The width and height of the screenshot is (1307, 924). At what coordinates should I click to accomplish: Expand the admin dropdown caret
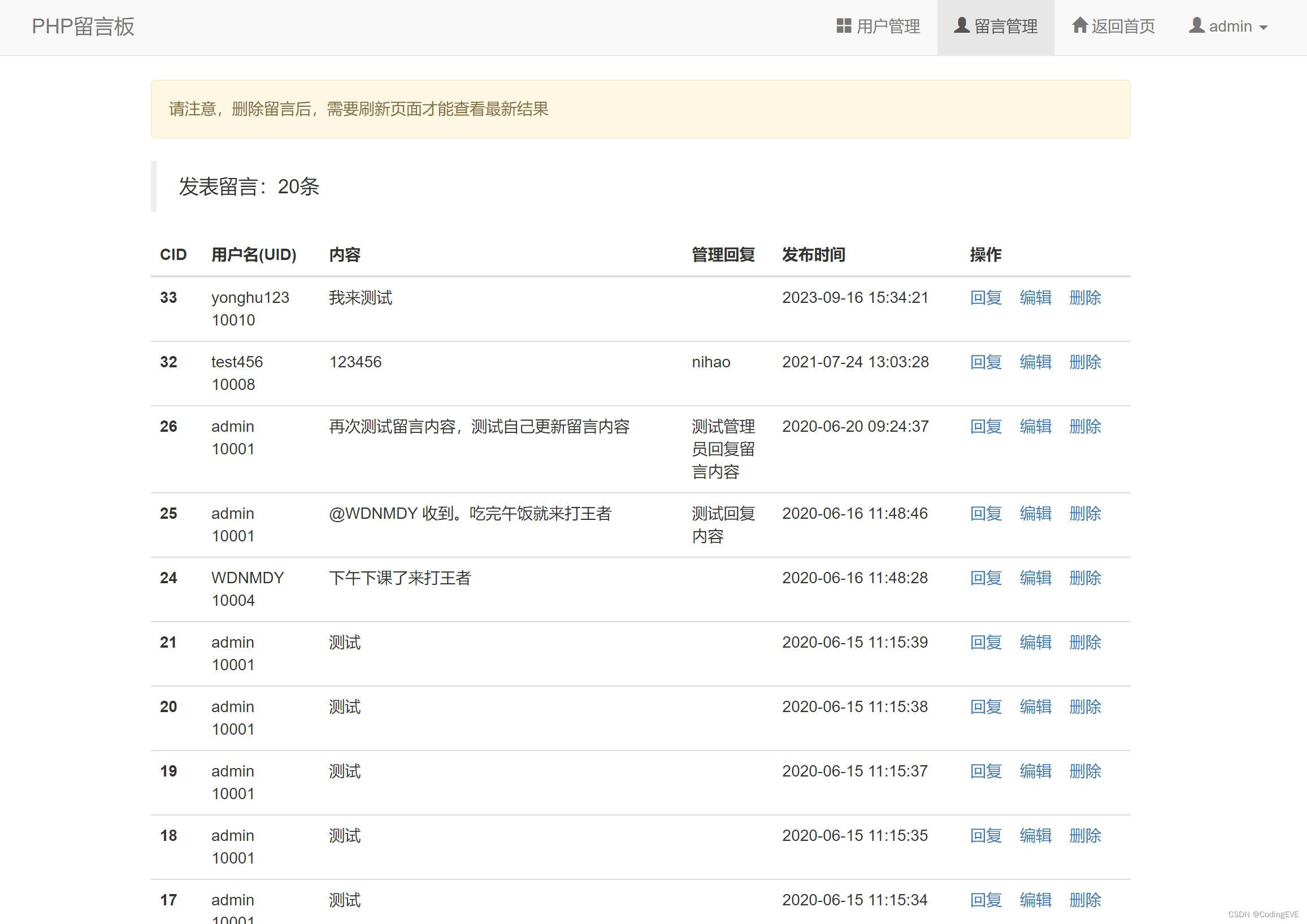click(x=1263, y=27)
